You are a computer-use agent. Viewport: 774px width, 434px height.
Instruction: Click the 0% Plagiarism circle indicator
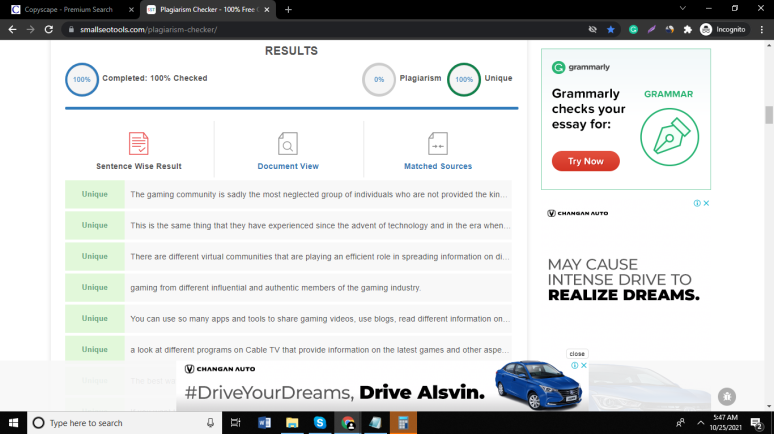379,79
